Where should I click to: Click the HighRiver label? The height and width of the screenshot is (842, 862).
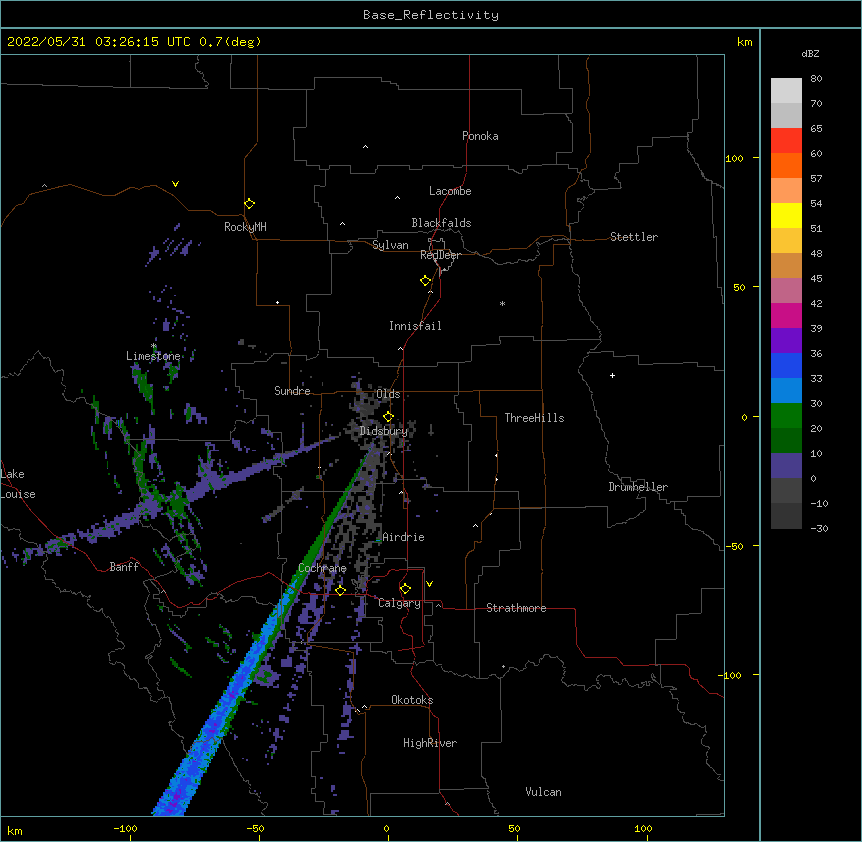click(430, 743)
